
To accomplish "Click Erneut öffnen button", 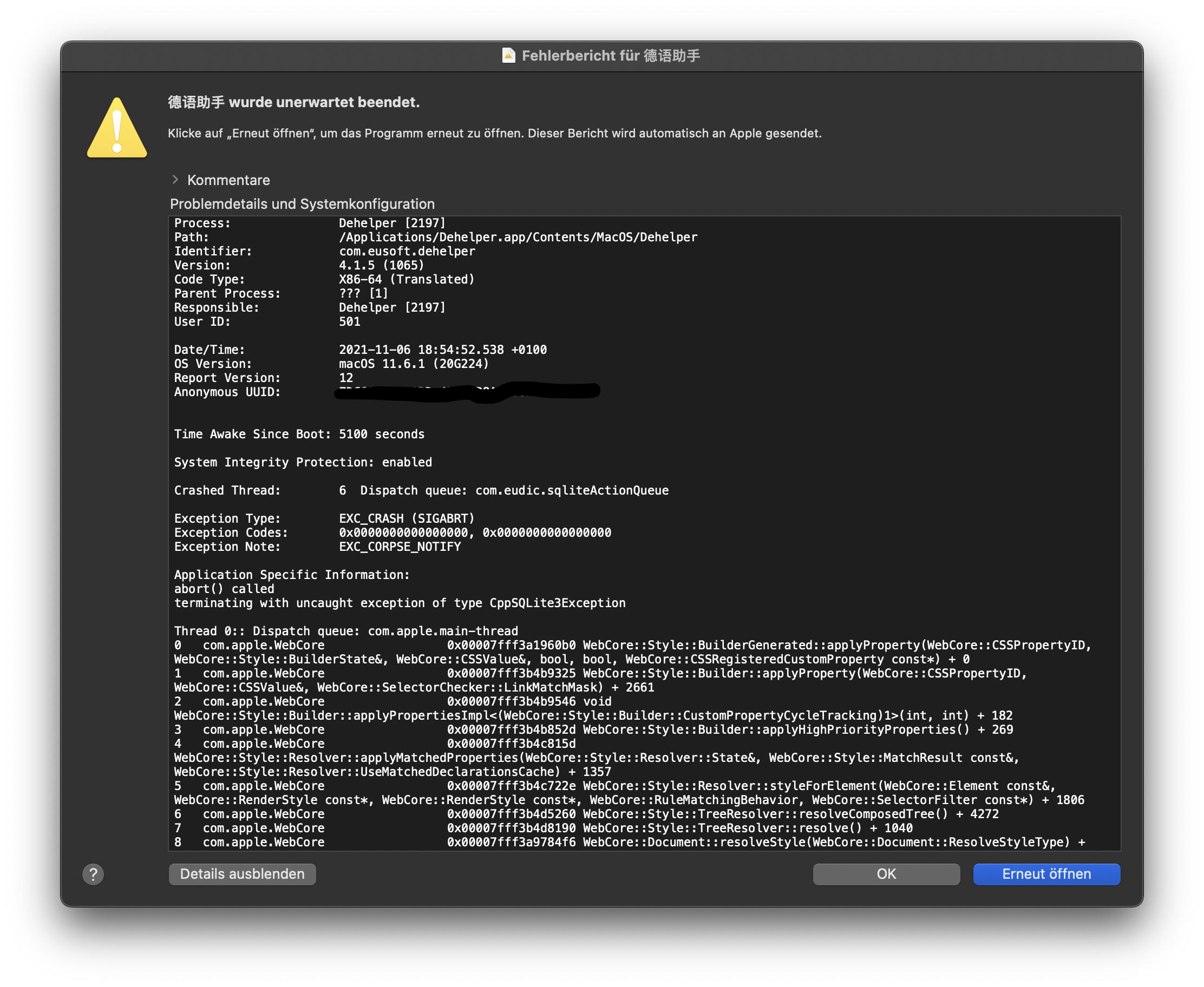I will pos(1046,874).
